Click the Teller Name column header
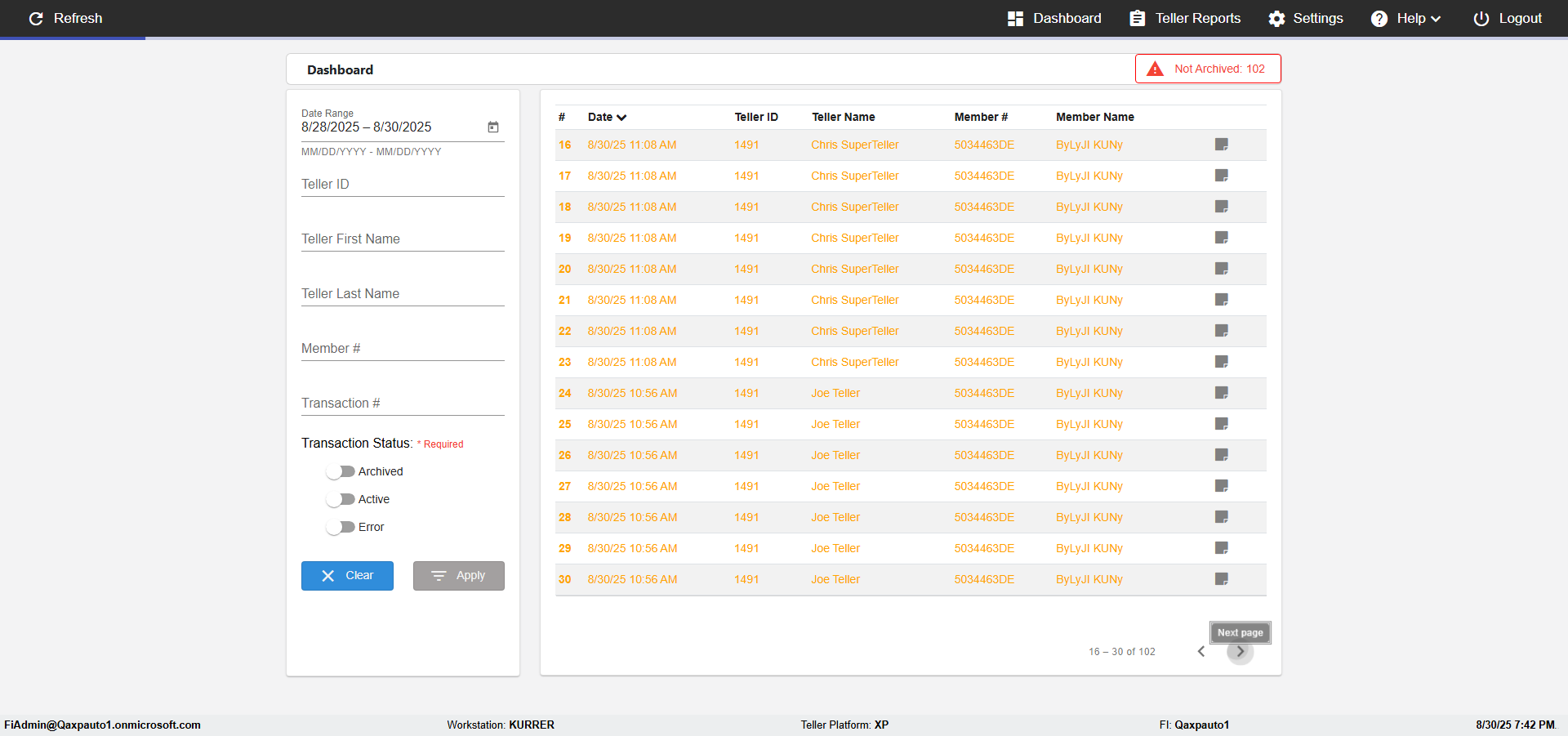1568x736 pixels. 844,117
